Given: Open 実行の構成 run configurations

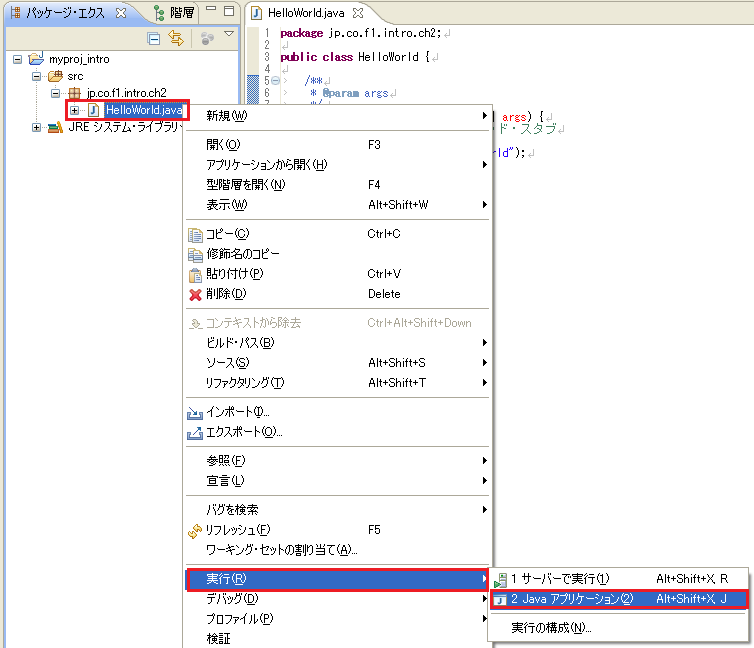Looking at the screenshot, I should click(550, 628).
